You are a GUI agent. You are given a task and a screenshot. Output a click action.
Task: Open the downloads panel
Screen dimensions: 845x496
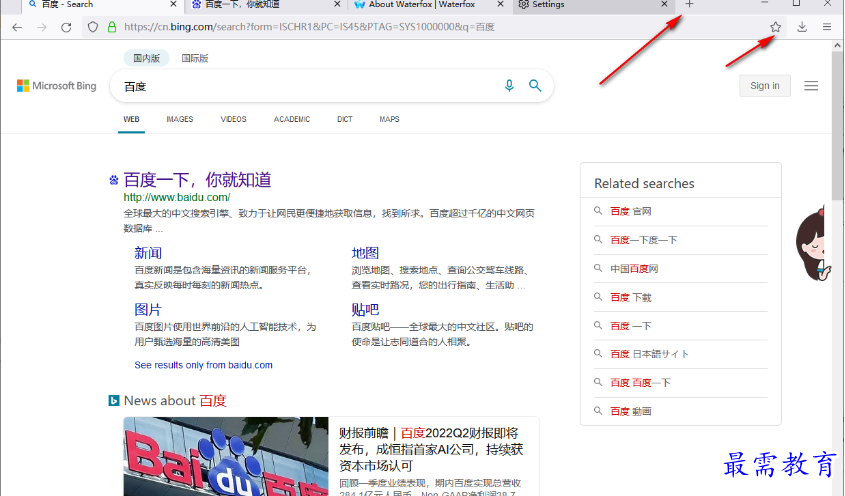pos(802,27)
